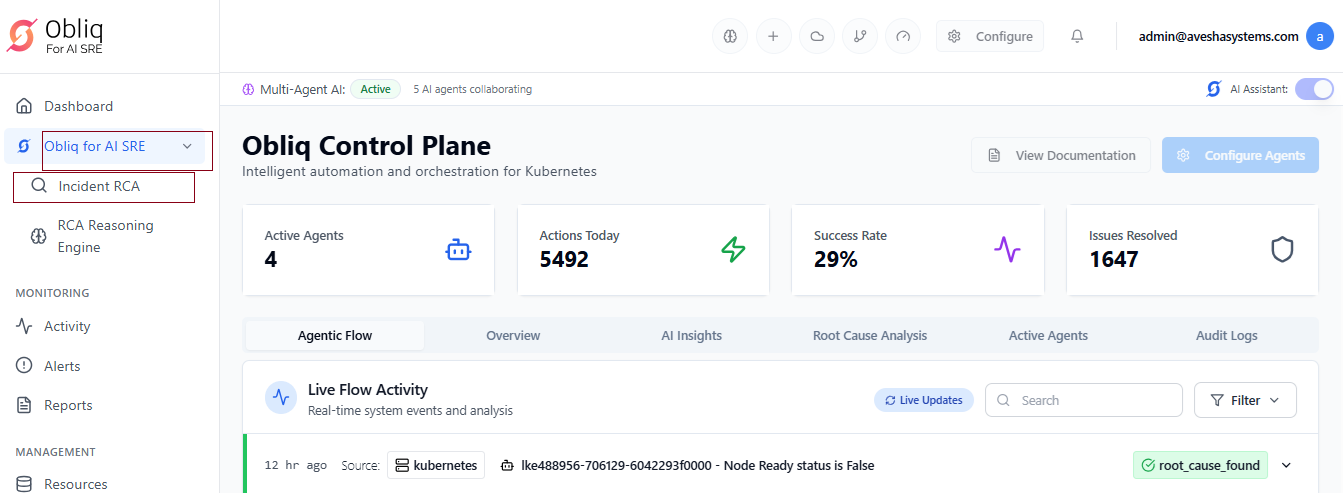The height and width of the screenshot is (493, 1343).
Task: Switch to the Root Cause Analysis tab
Action: pos(870,335)
